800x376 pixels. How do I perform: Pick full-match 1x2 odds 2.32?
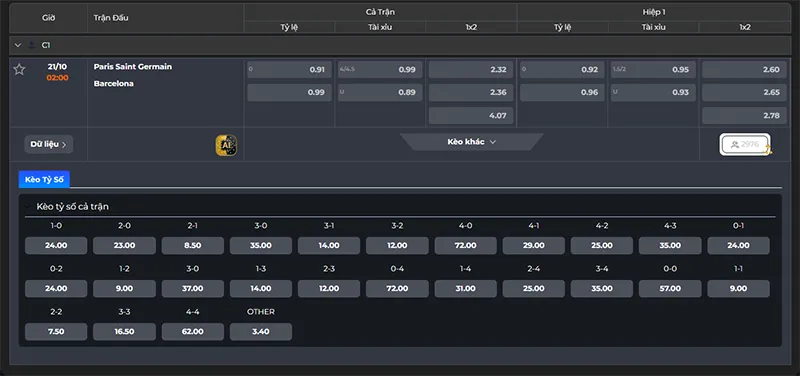coord(471,70)
